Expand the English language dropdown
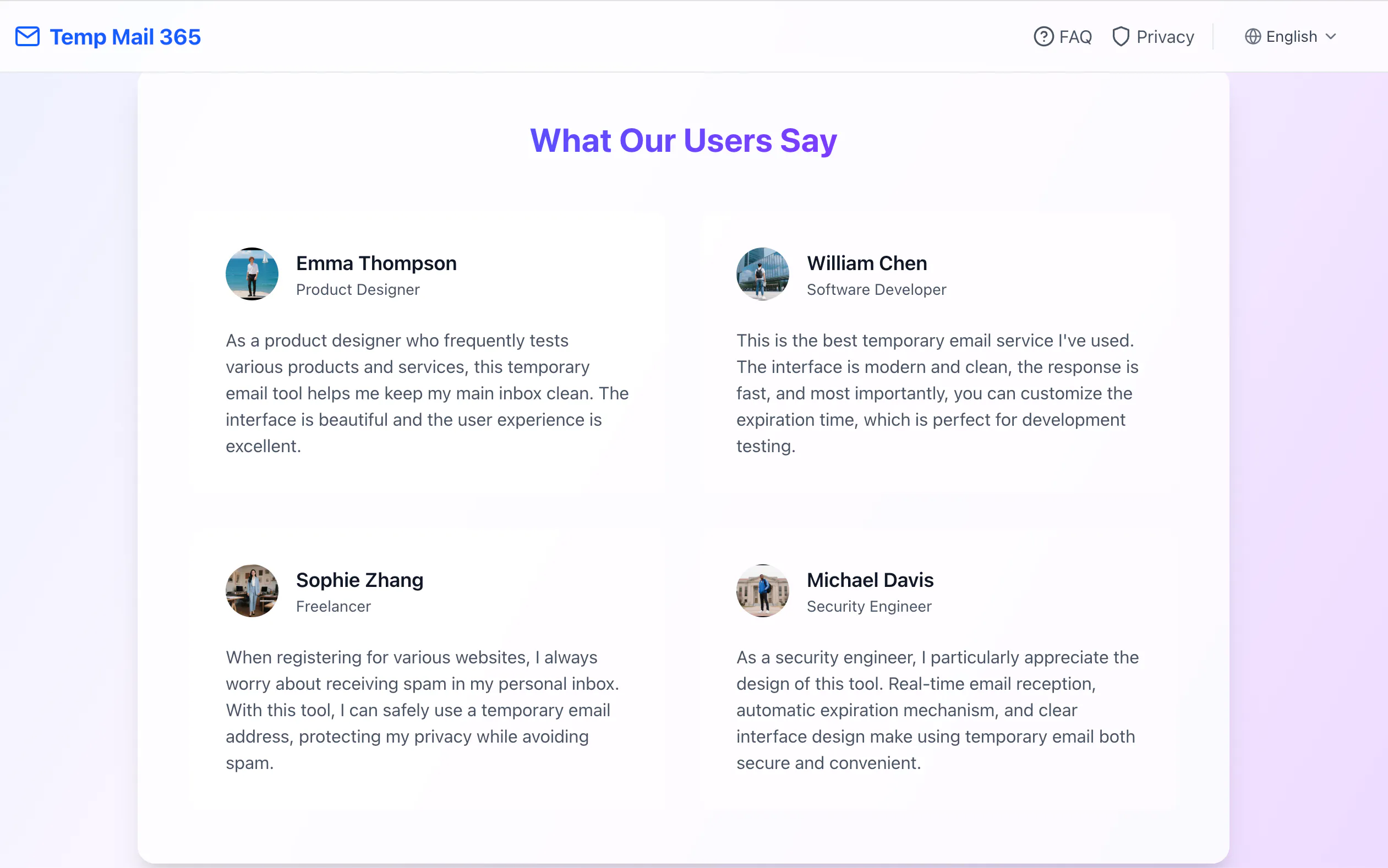Image resolution: width=1388 pixels, height=868 pixels. coord(1291,37)
